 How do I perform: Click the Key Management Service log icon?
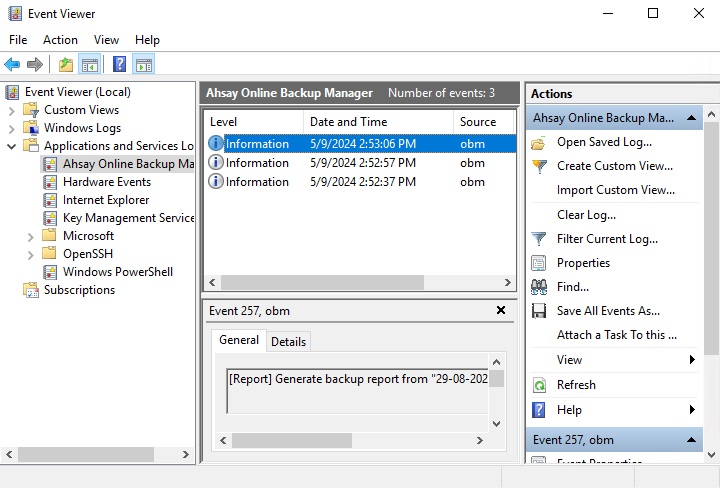pyautogui.click(x=50, y=218)
